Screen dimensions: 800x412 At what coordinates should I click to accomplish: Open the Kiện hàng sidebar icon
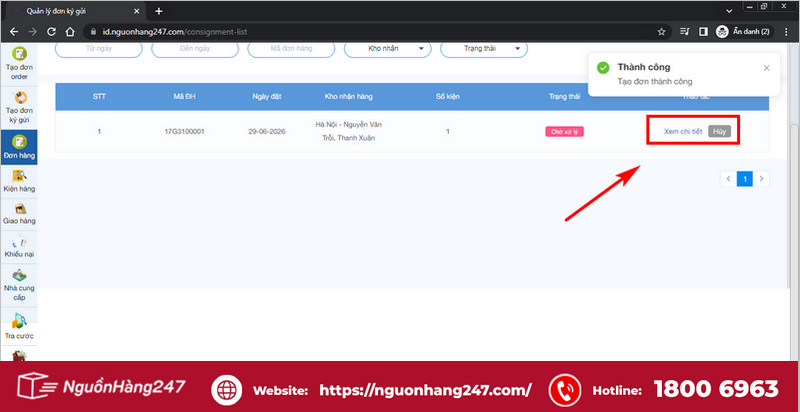pos(19,181)
